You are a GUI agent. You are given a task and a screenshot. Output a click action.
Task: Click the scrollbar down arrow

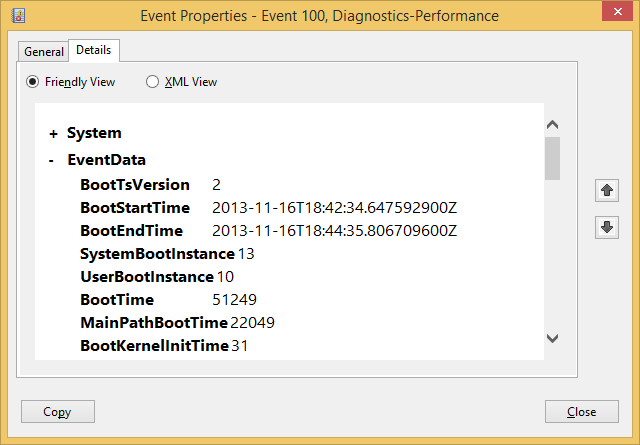(x=552, y=338)
